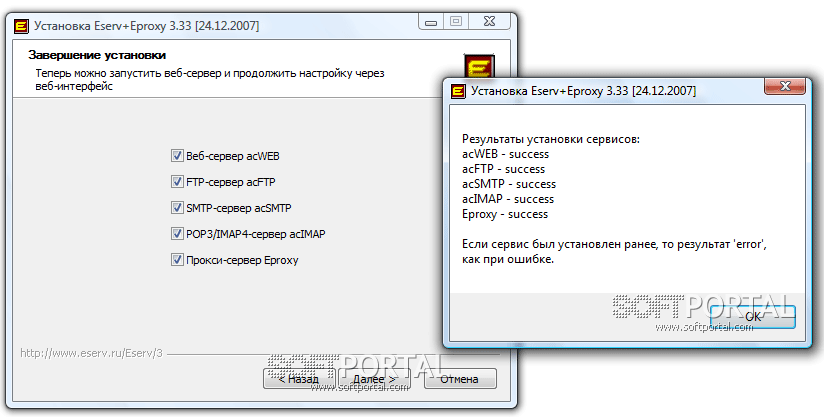Image resolution: width=824 pixels, height=417 pixels.
Task: Uncheck the Прокси-сервер Eproxy checkbox
Action: pos(177,259)
